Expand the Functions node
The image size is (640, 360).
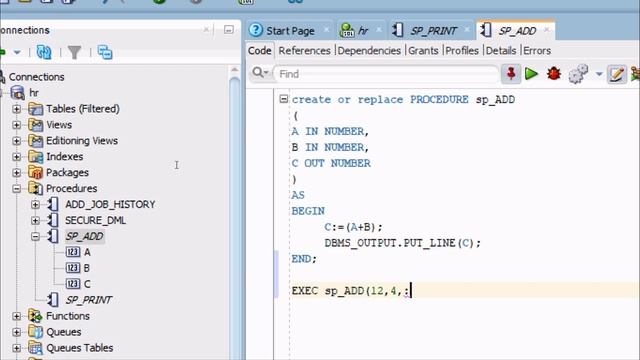click(x=16, y=316)
